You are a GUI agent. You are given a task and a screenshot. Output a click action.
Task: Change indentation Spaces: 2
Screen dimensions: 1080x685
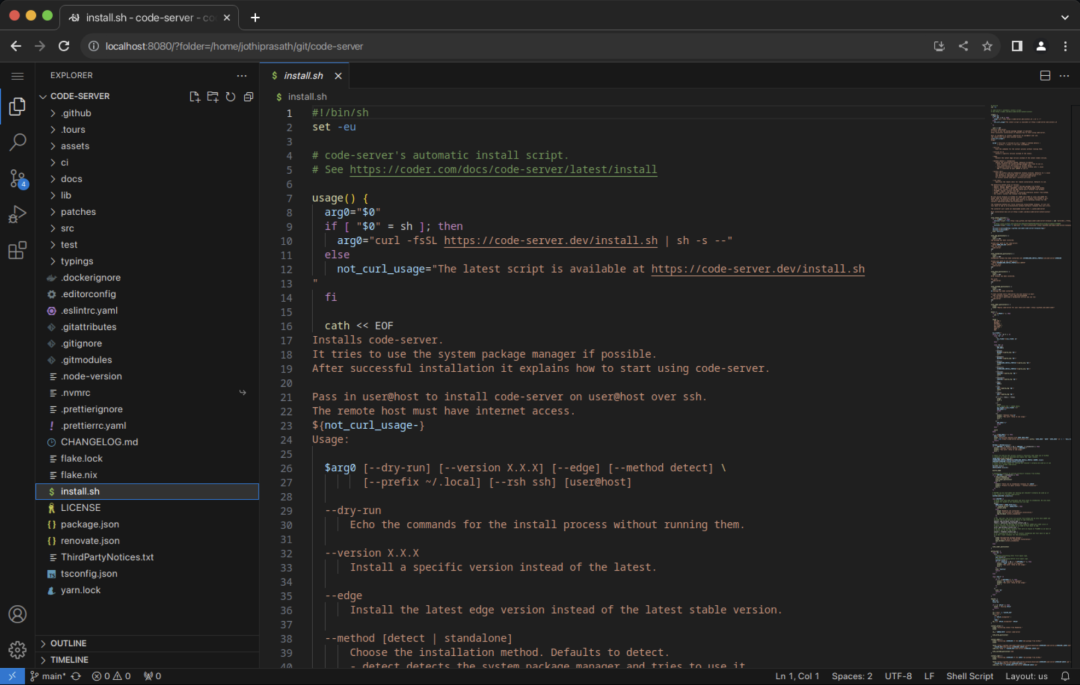tap(851, 676)
